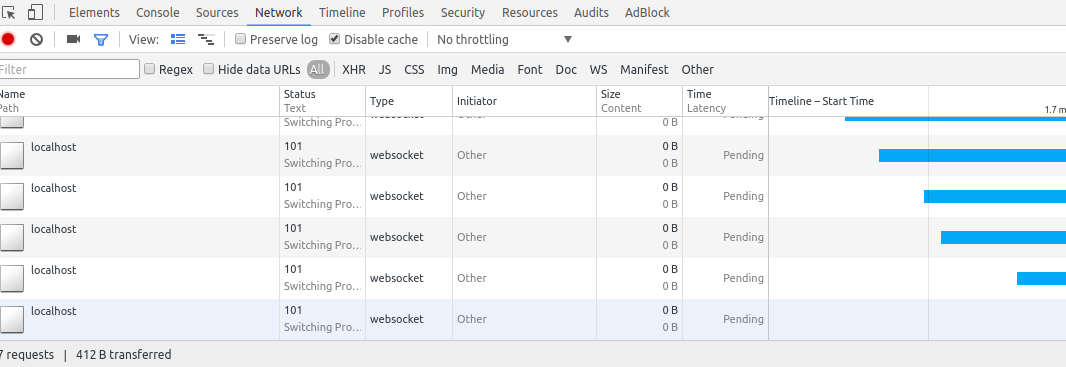The image size is (1066, 367).
Task: Uncheck the Disable cache checkbox
Action: click(334, 39)
